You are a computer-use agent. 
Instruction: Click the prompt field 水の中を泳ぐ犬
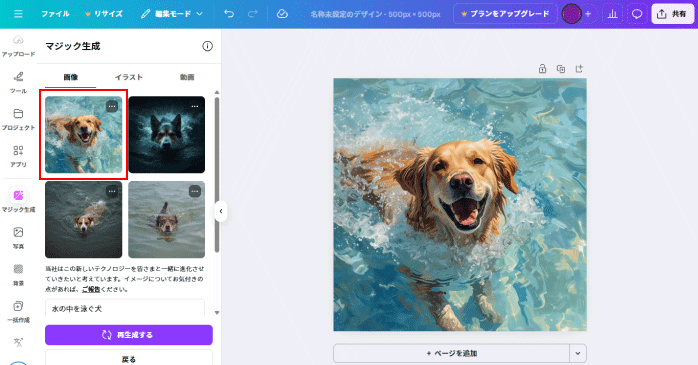pyautogui.click(x=125, y=308)
